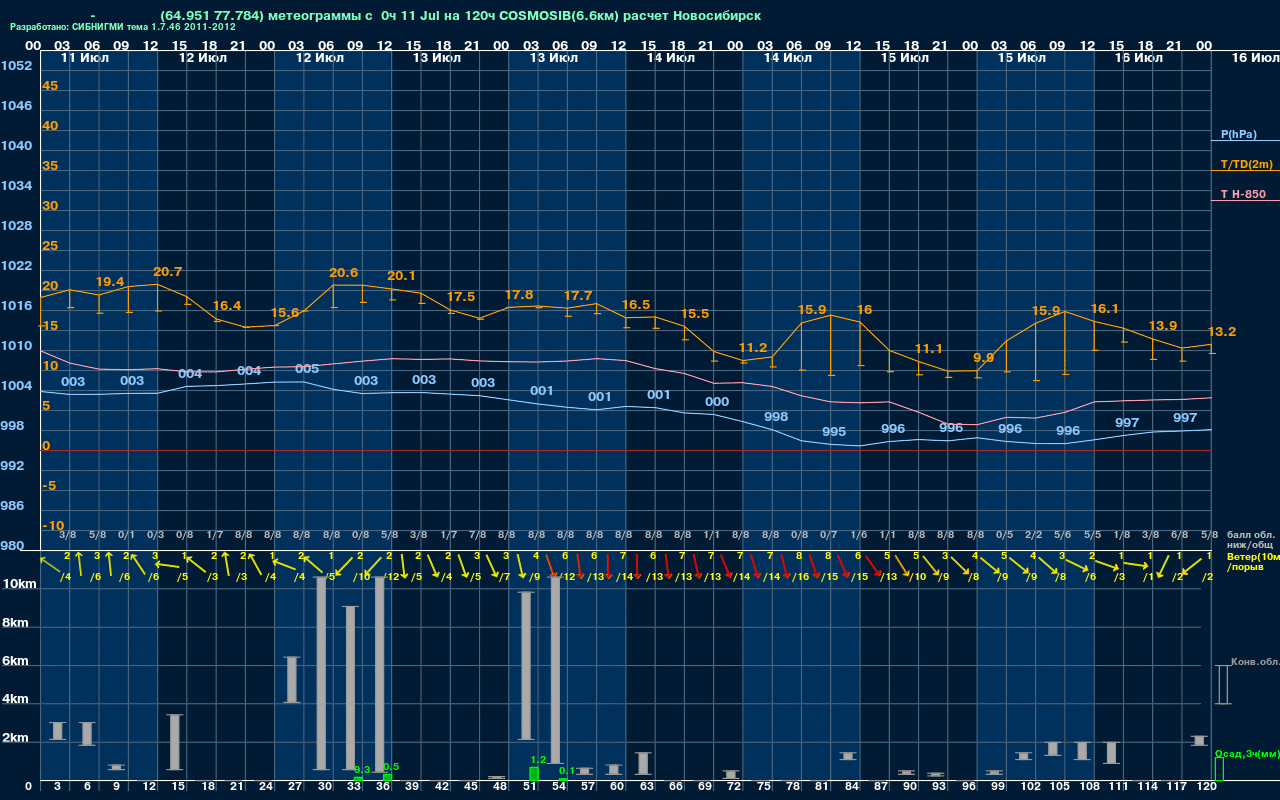Click the 1052 pressure axis label

pyautogui.click(x=15, y=66)
